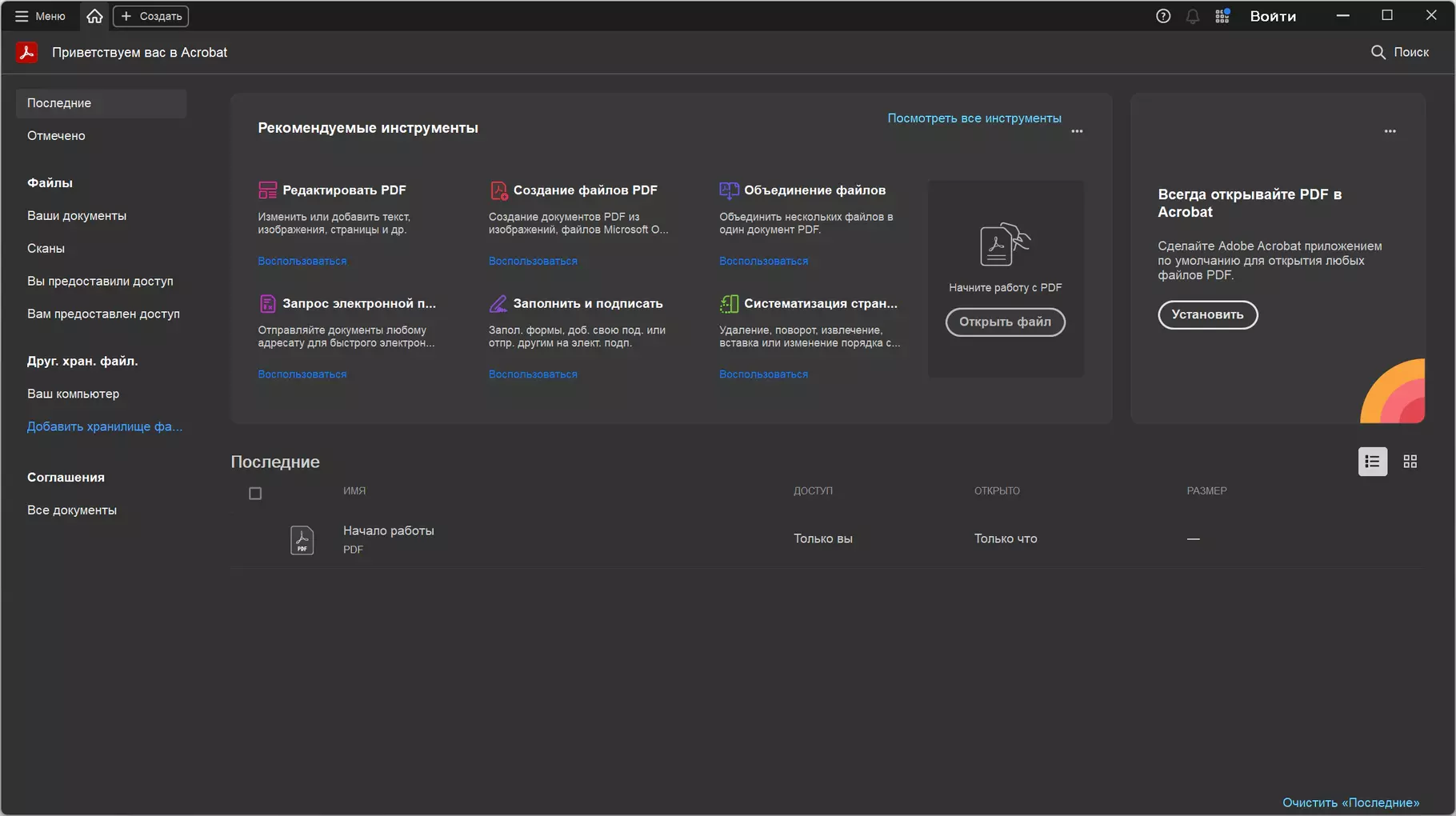Sort by ИМЯ column header
This screenshot has height=816, width=1456.
coord(354,491)
